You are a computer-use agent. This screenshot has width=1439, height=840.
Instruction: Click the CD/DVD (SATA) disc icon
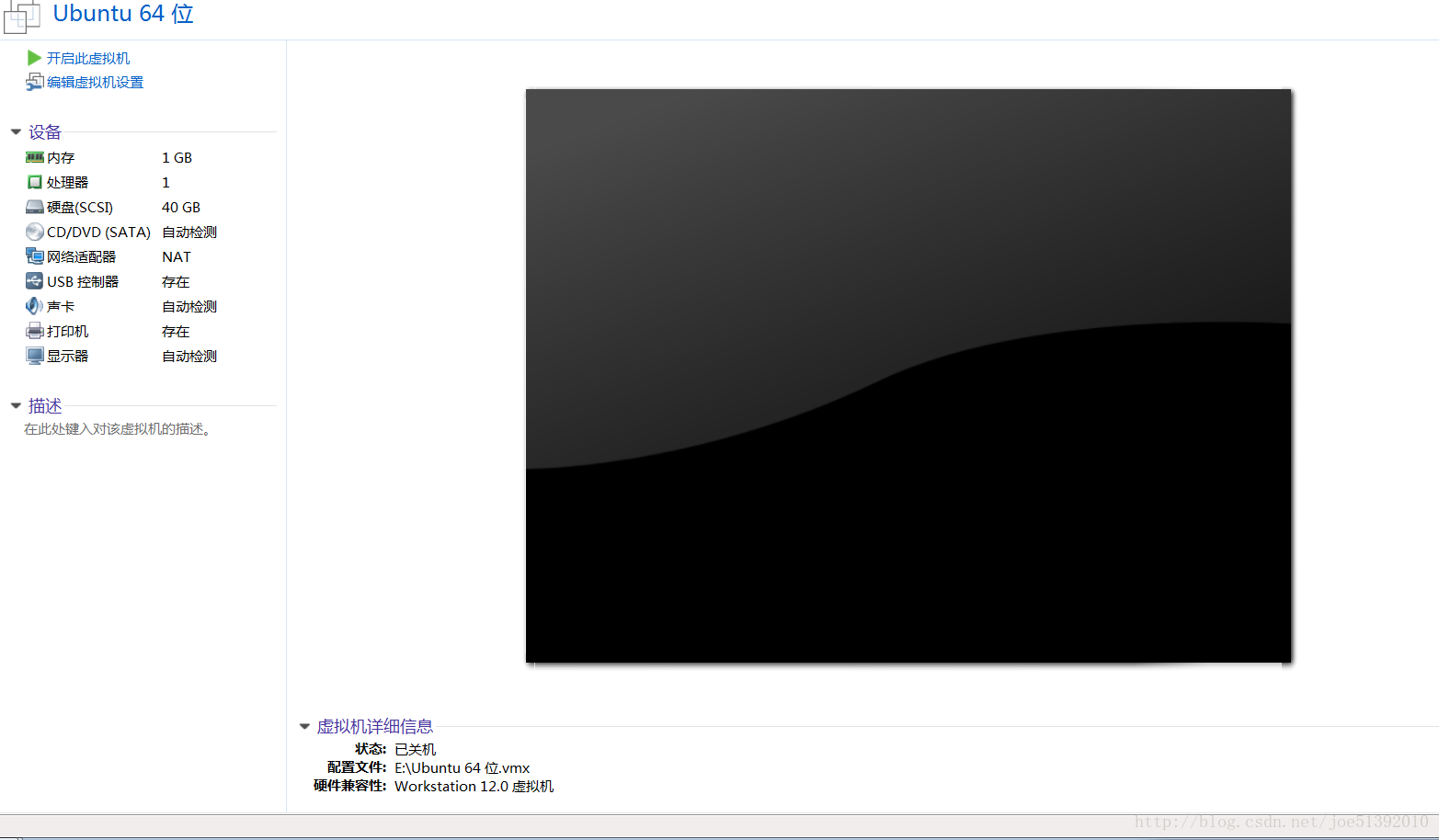point(35,232)
